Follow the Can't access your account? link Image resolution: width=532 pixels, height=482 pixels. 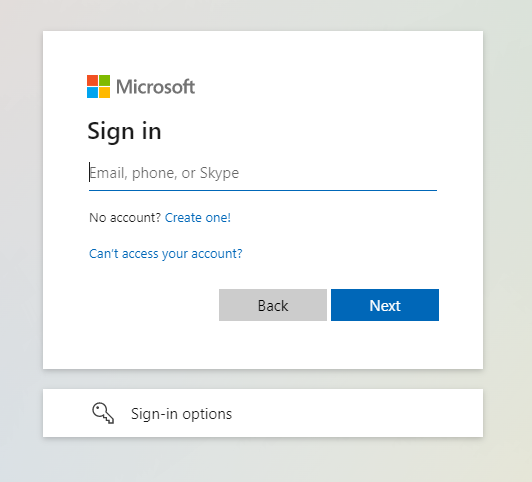click(166, 253)
